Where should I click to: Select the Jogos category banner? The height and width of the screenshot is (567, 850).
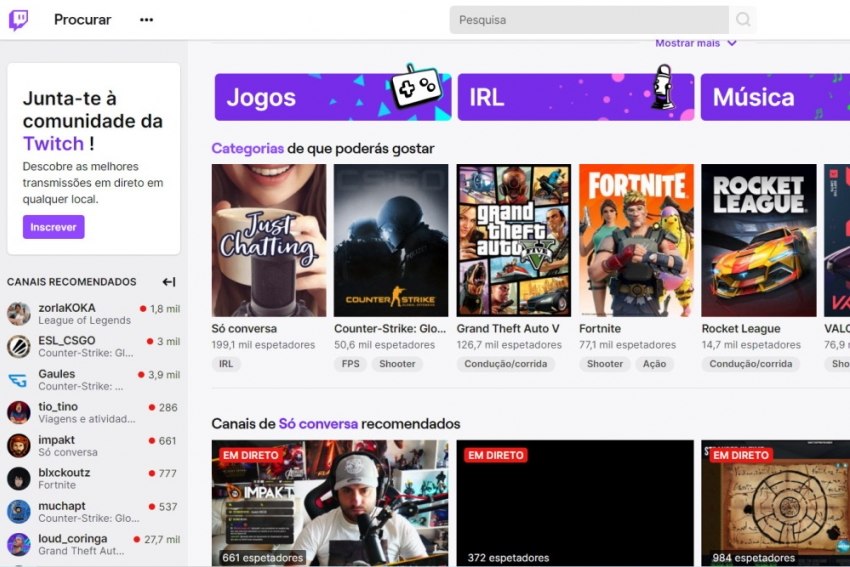coord(333,97)
